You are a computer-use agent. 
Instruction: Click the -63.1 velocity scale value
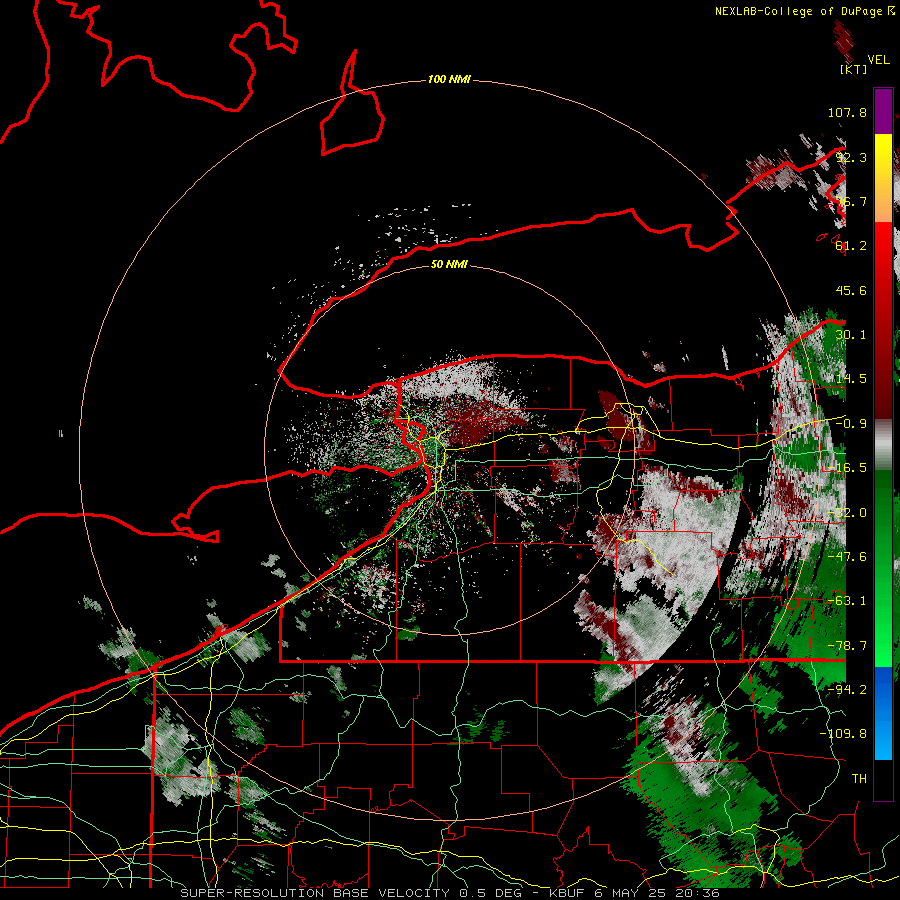(x=847, y=601)
